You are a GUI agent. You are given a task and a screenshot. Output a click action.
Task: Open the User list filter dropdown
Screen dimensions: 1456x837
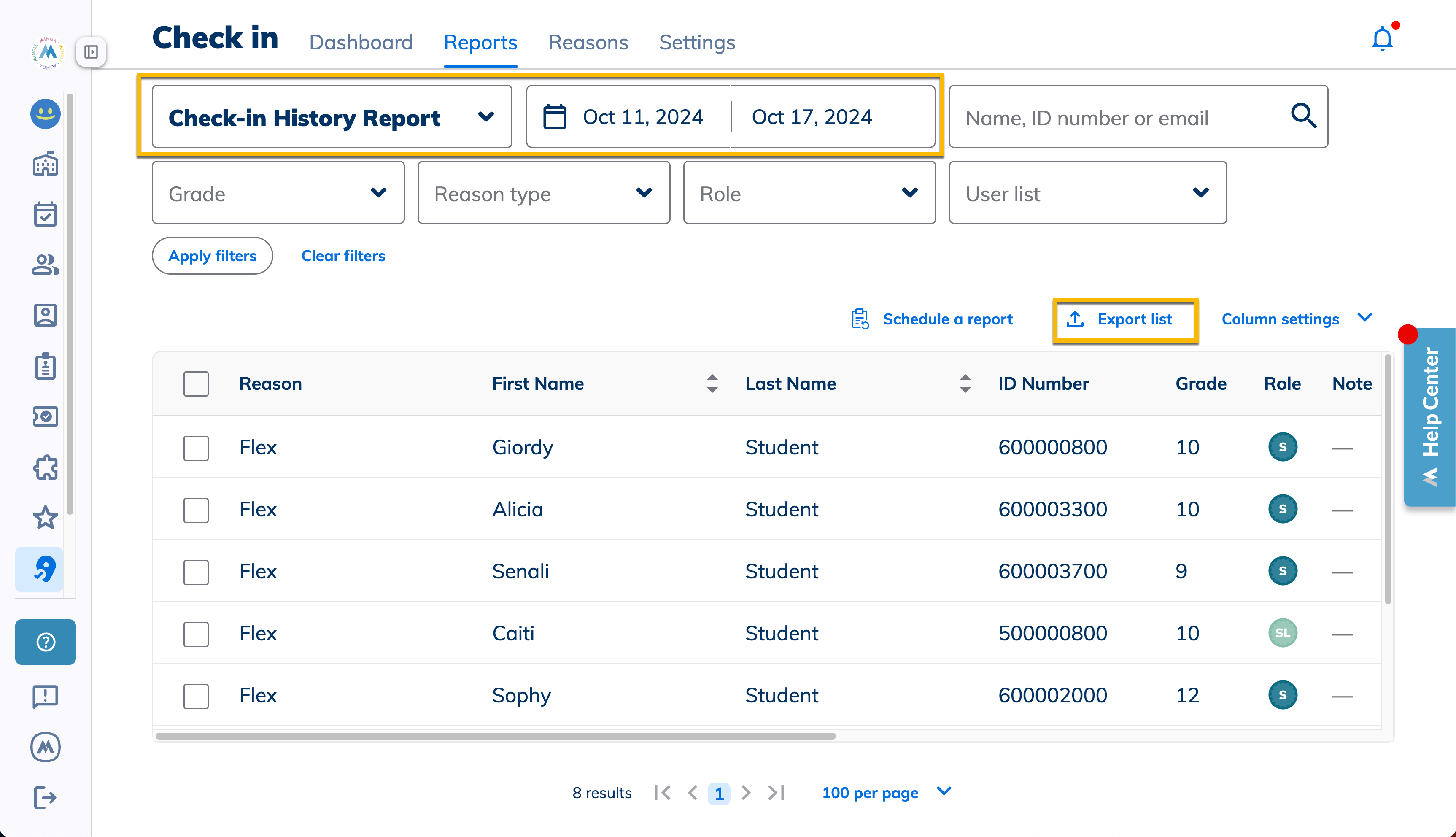point(1088,192)
